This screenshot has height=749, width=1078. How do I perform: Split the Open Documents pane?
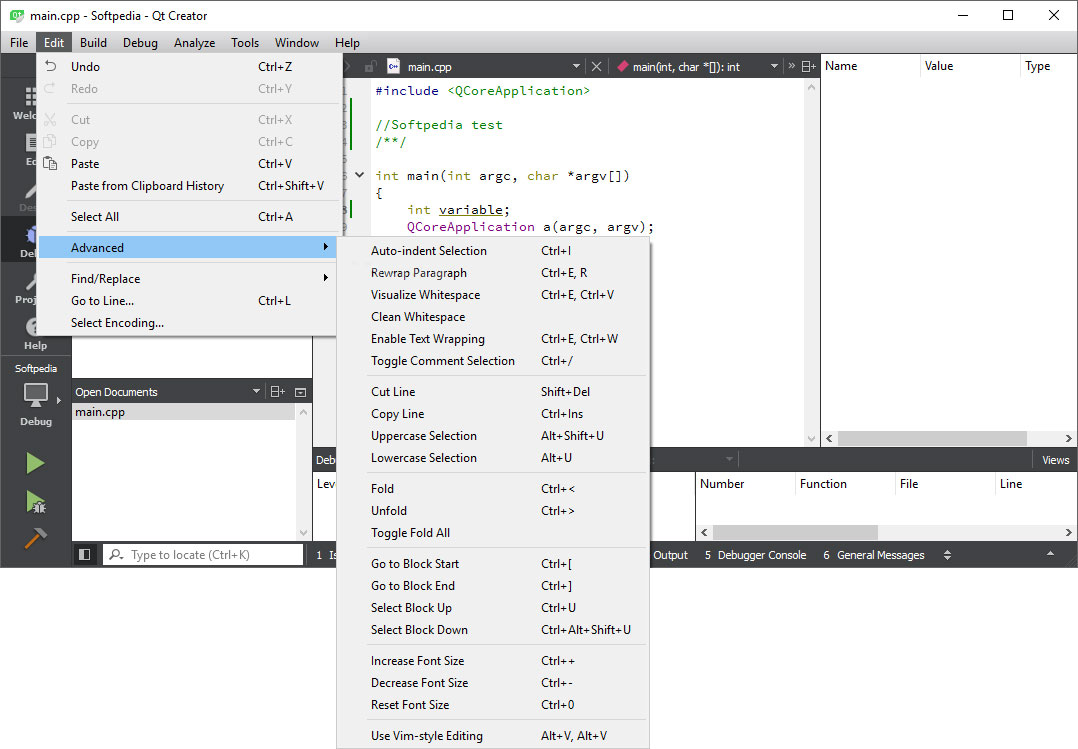pyautogui.click(x=278, y=392)
